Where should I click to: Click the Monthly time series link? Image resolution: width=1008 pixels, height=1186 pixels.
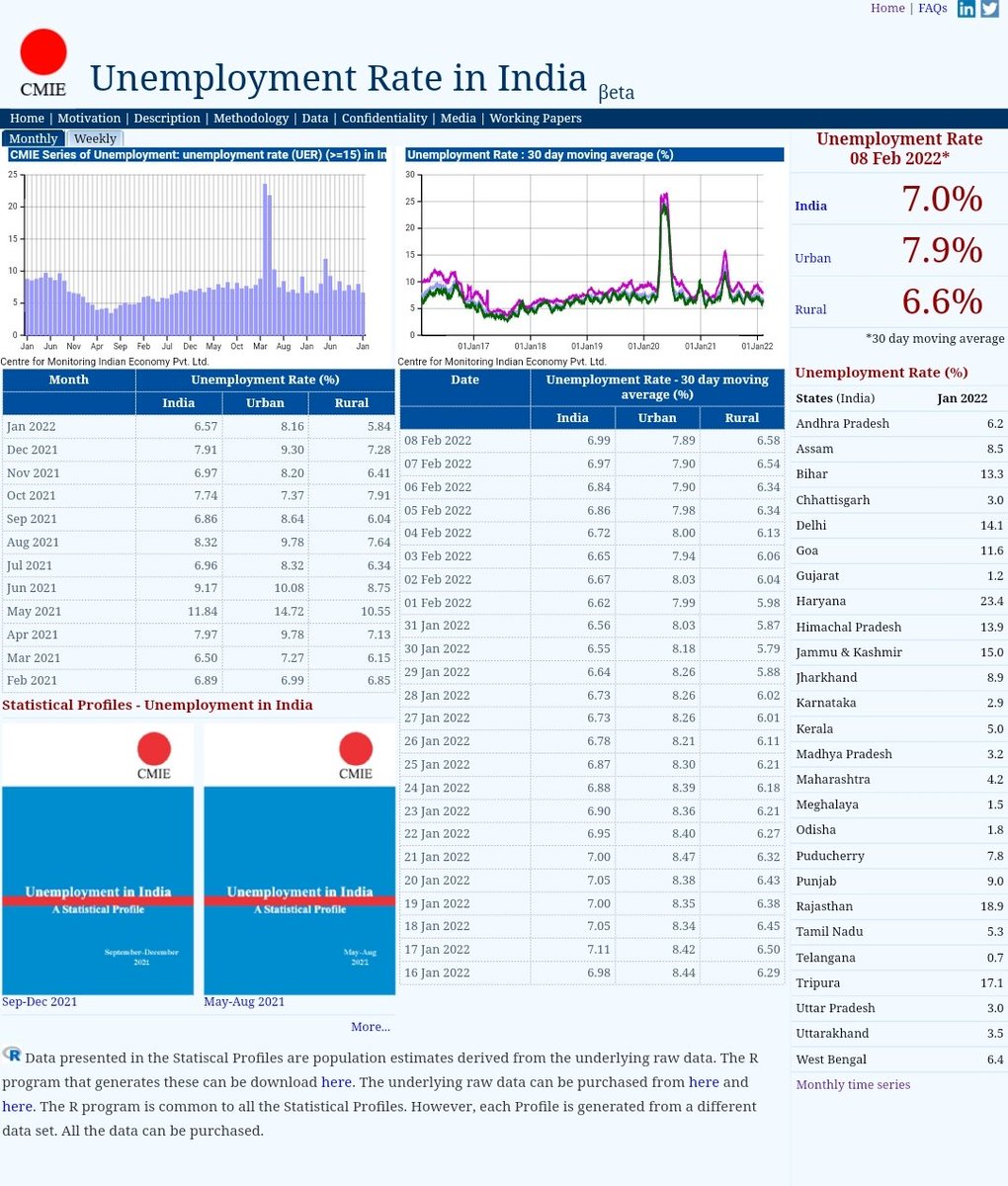coord(853,1084)
